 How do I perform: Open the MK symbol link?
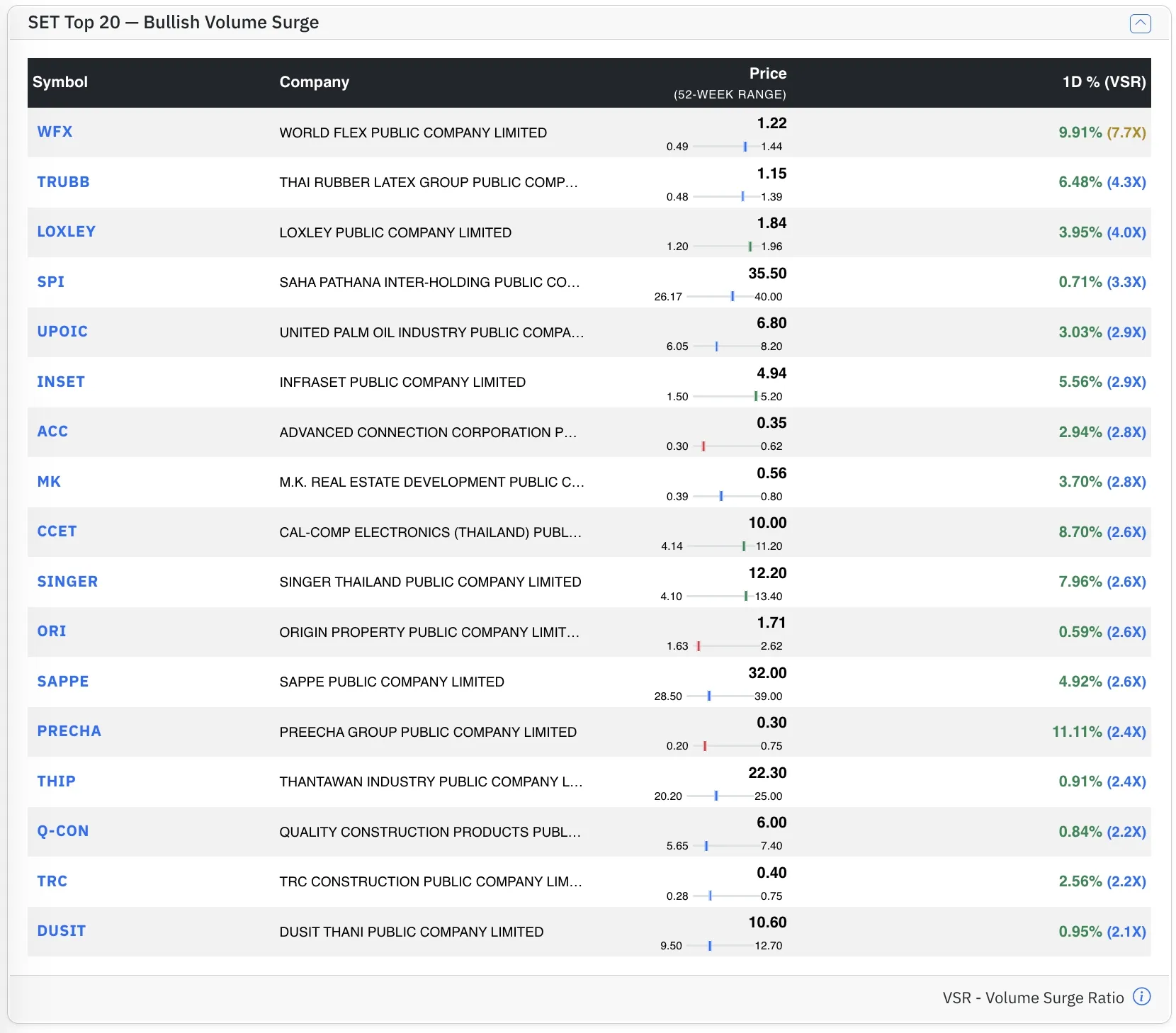[x=49, y=482]
